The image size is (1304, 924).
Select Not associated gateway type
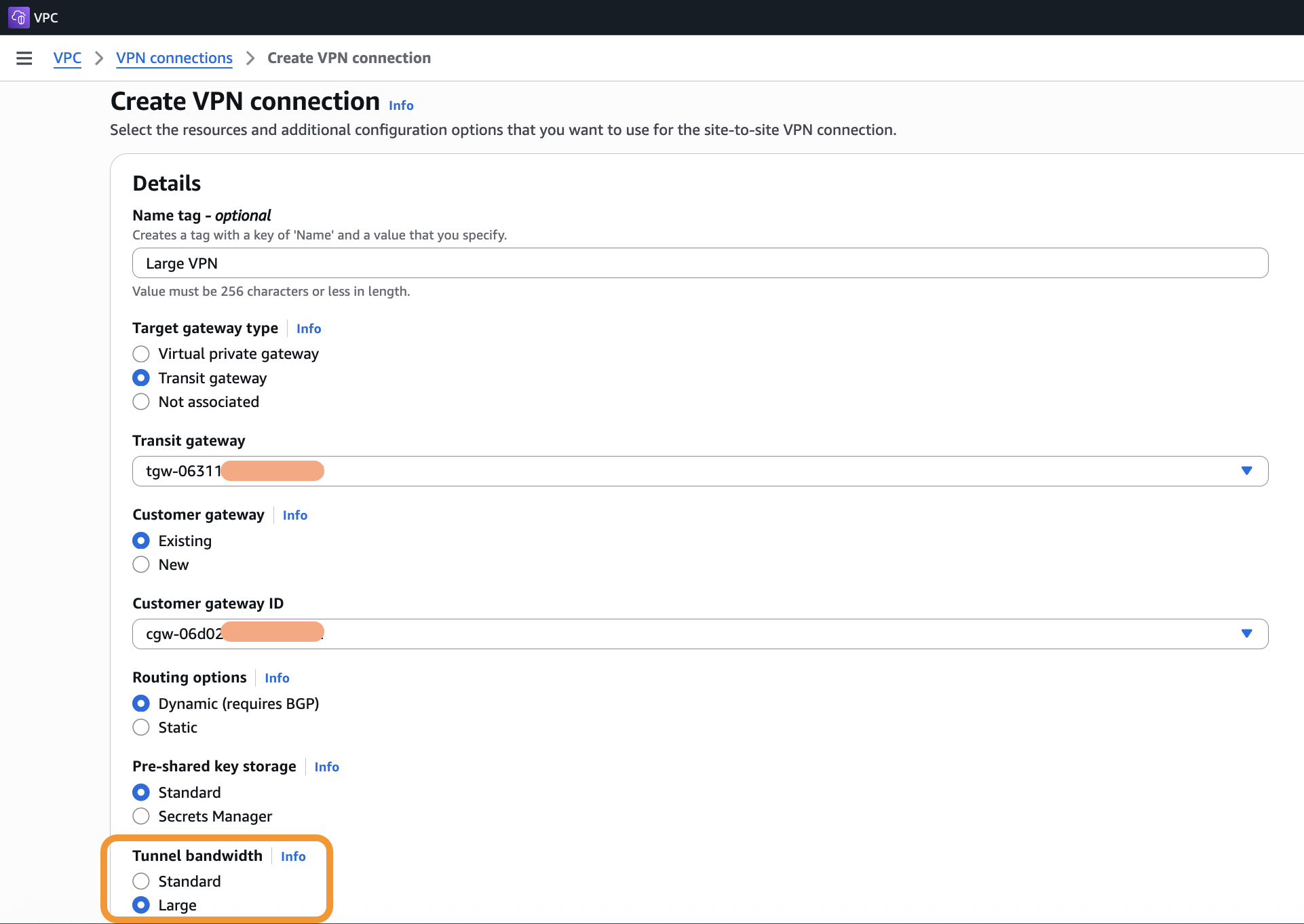[x=141, y=402]
